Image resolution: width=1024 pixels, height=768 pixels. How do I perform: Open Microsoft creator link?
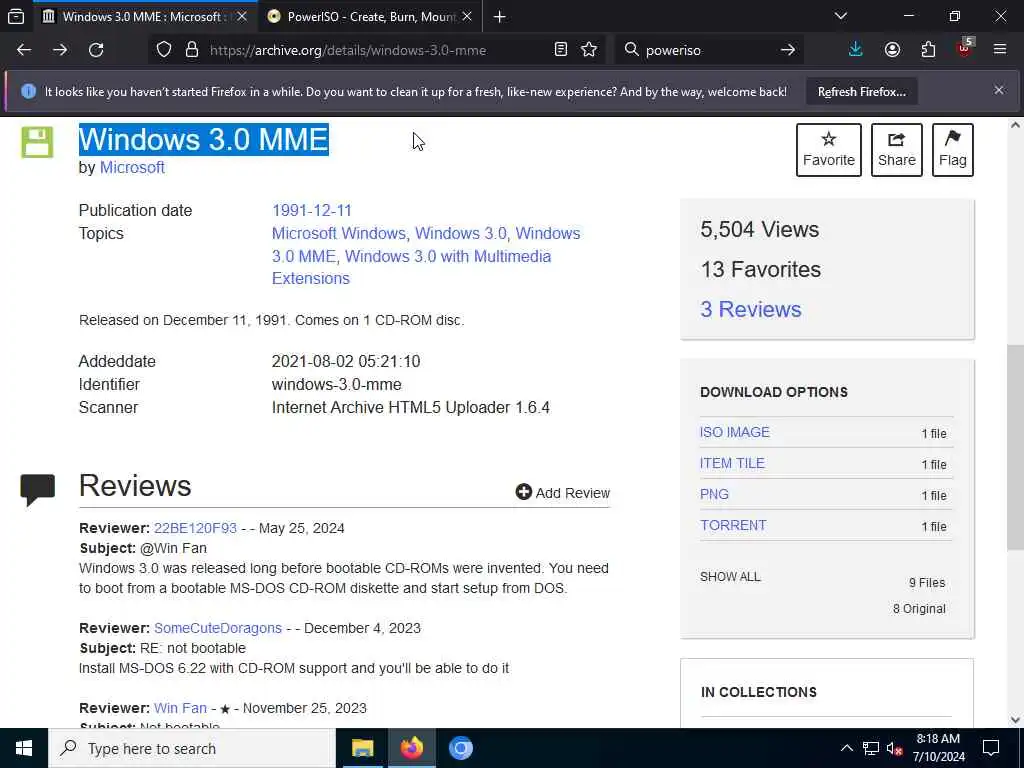point(132,167)
